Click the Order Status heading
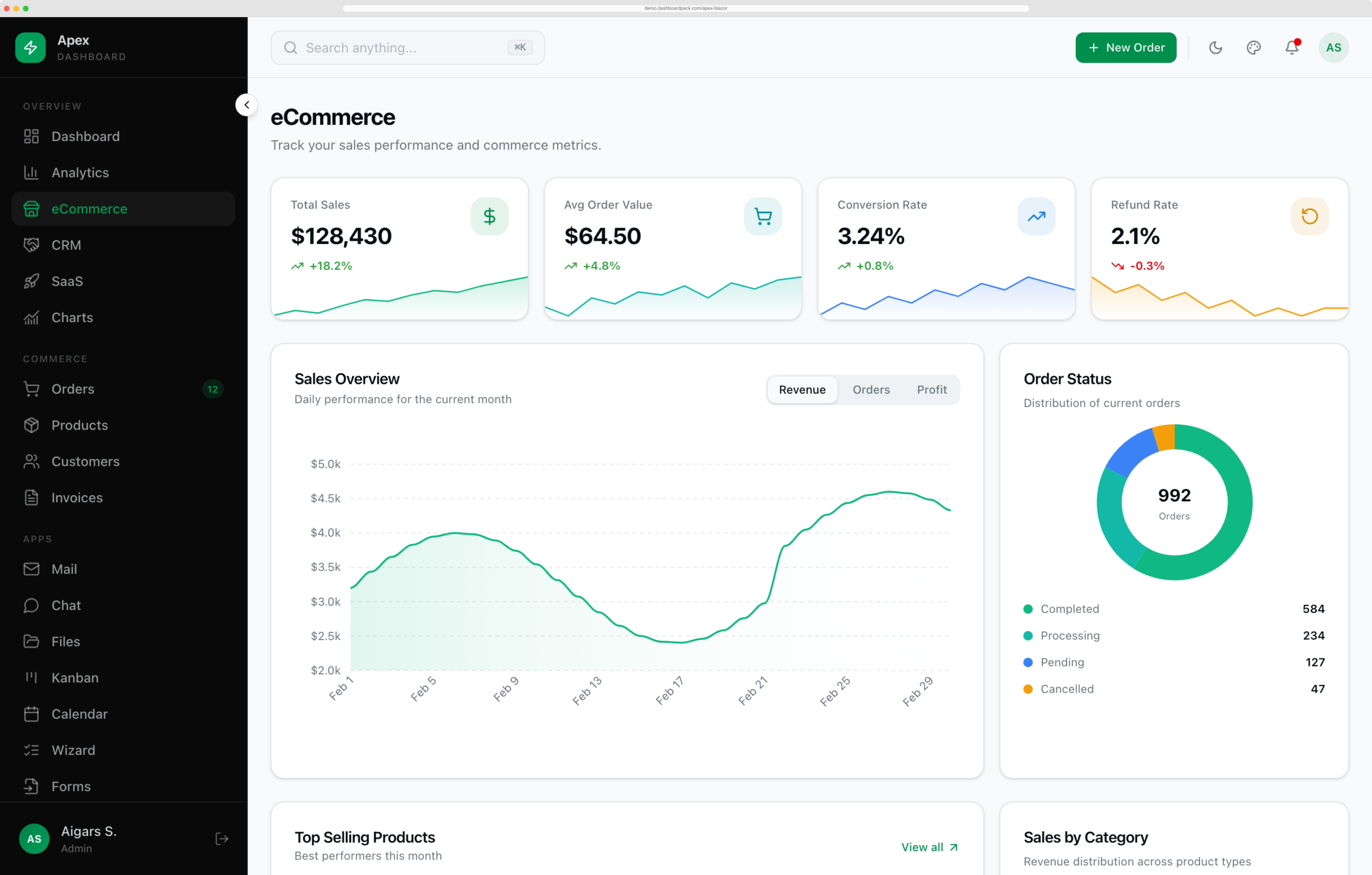The image size is (1372, 875). pos(1067,379)
